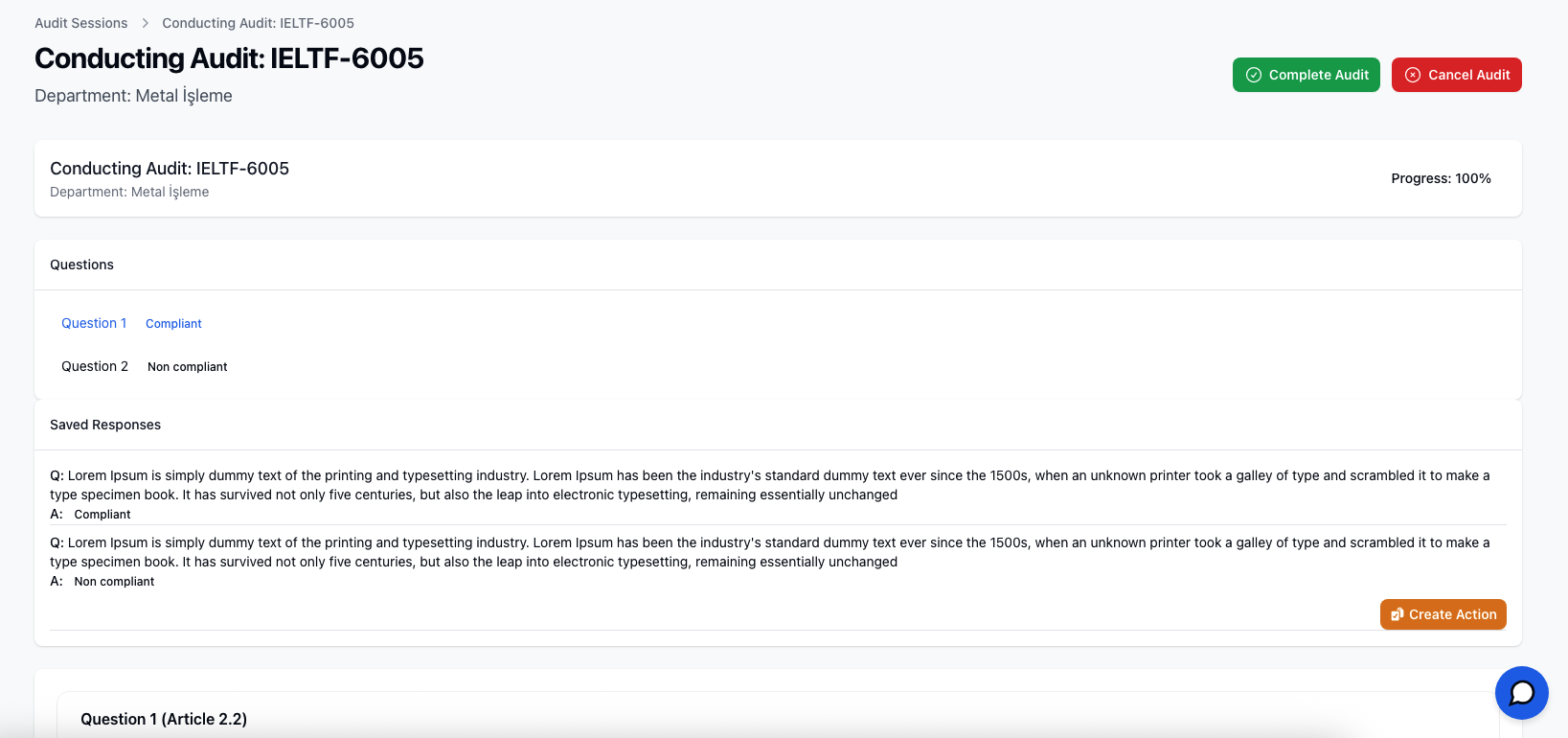Click the Create Action button
Image resolution: width=1568 pixels, height=738 pixels.
coord(1443,614)
